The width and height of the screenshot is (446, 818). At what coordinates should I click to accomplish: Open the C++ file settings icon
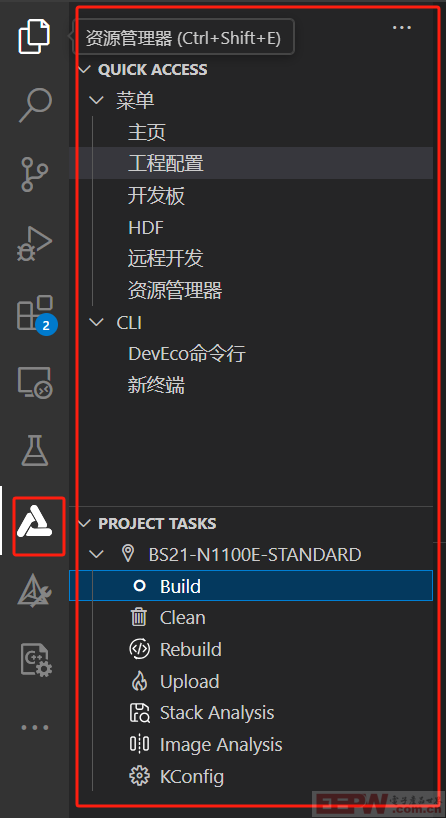pyautogui.click(x=36, y=660)
